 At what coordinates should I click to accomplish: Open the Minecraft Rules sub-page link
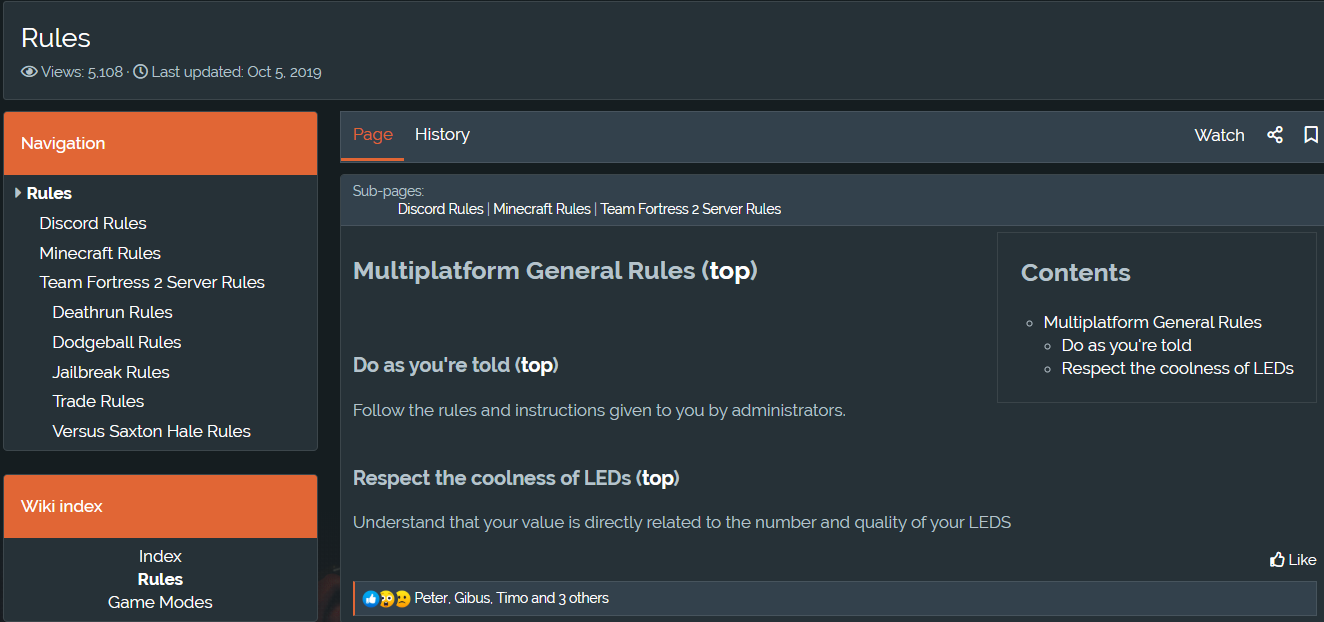pyautogui.click(x=542, y=209)
